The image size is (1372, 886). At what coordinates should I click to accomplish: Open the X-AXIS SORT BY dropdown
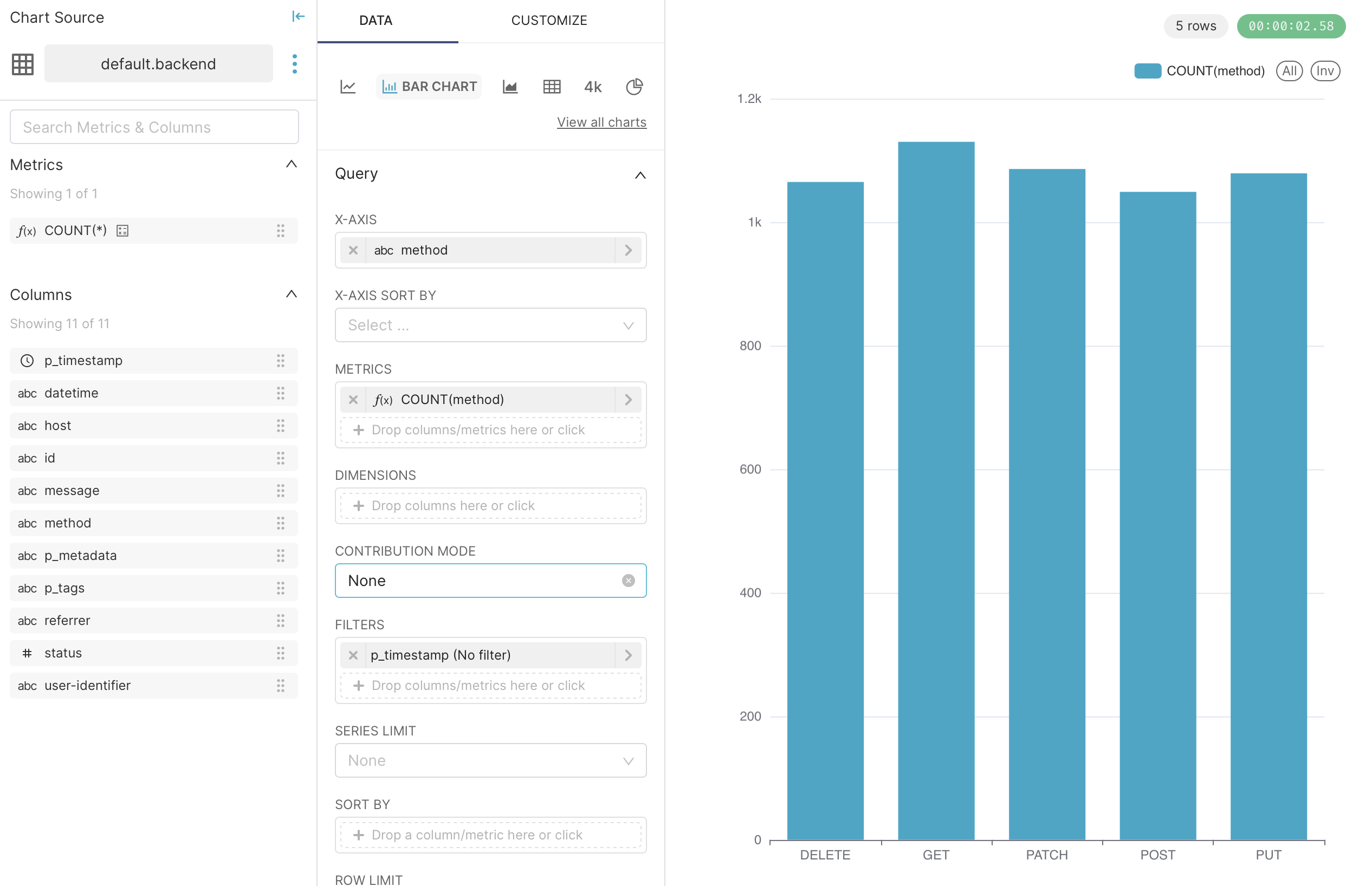pos(490,324)
